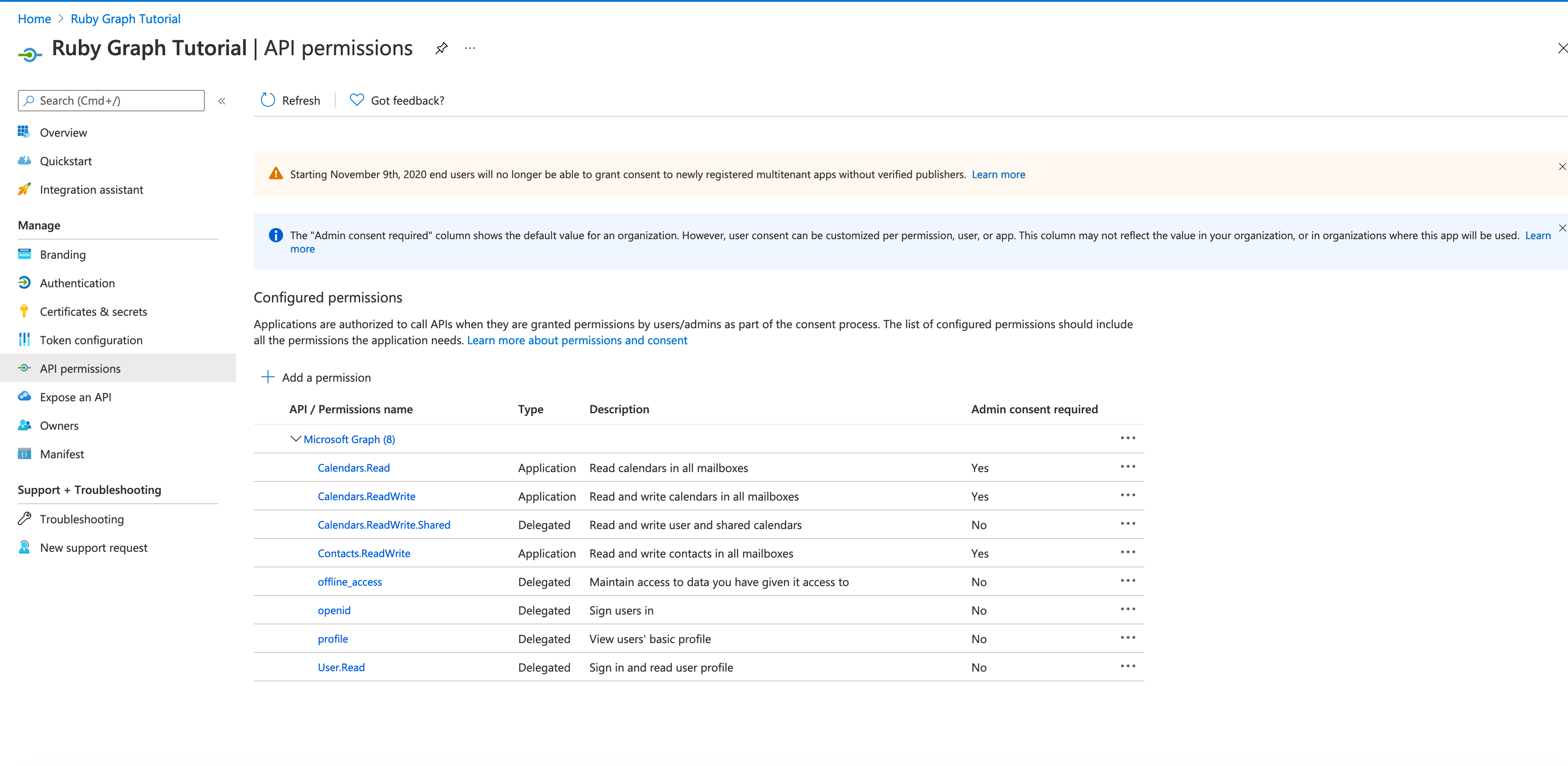Click the Refresh circular arrow icon

coord(268,100)
